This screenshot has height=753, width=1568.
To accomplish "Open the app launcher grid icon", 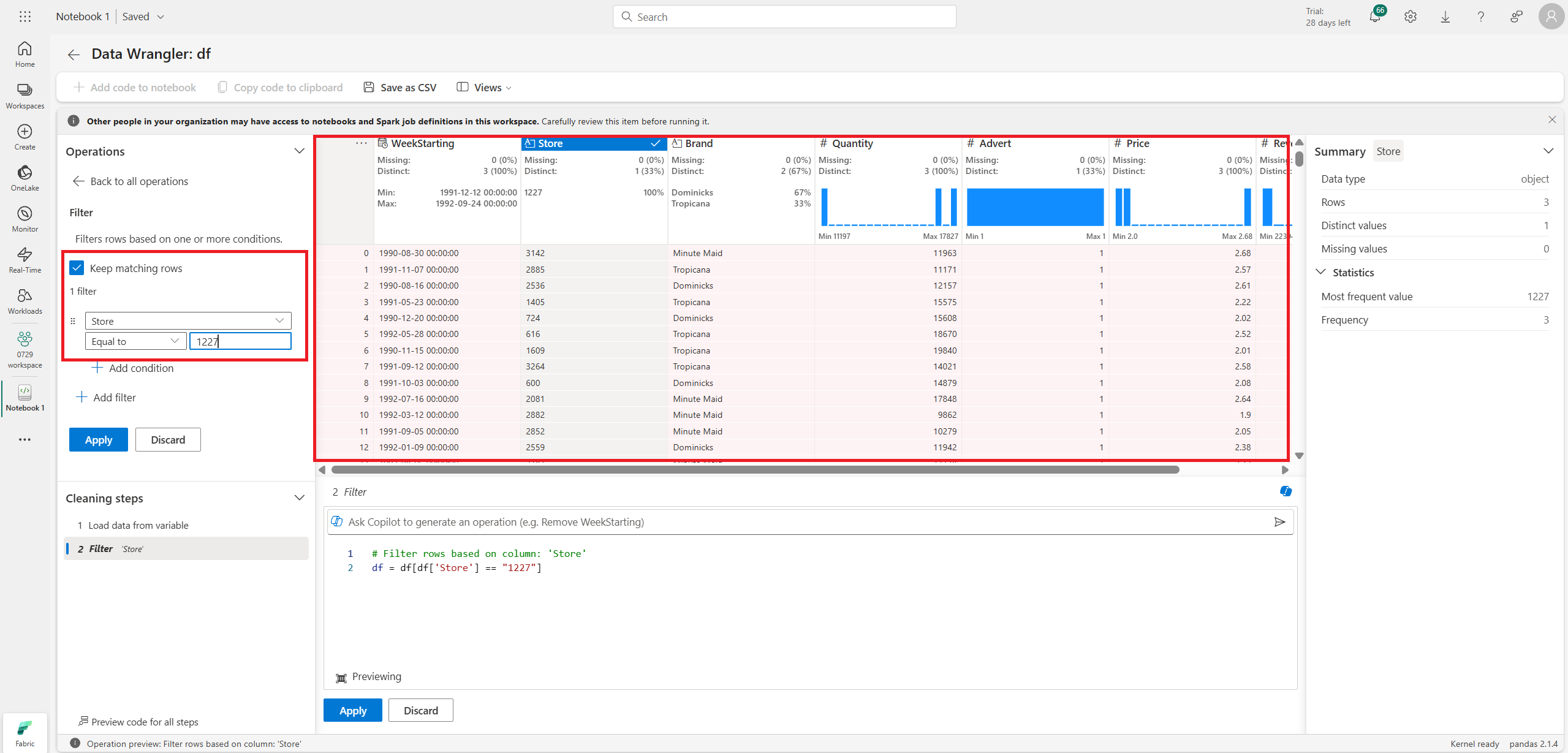I will (x=25, y=17).
